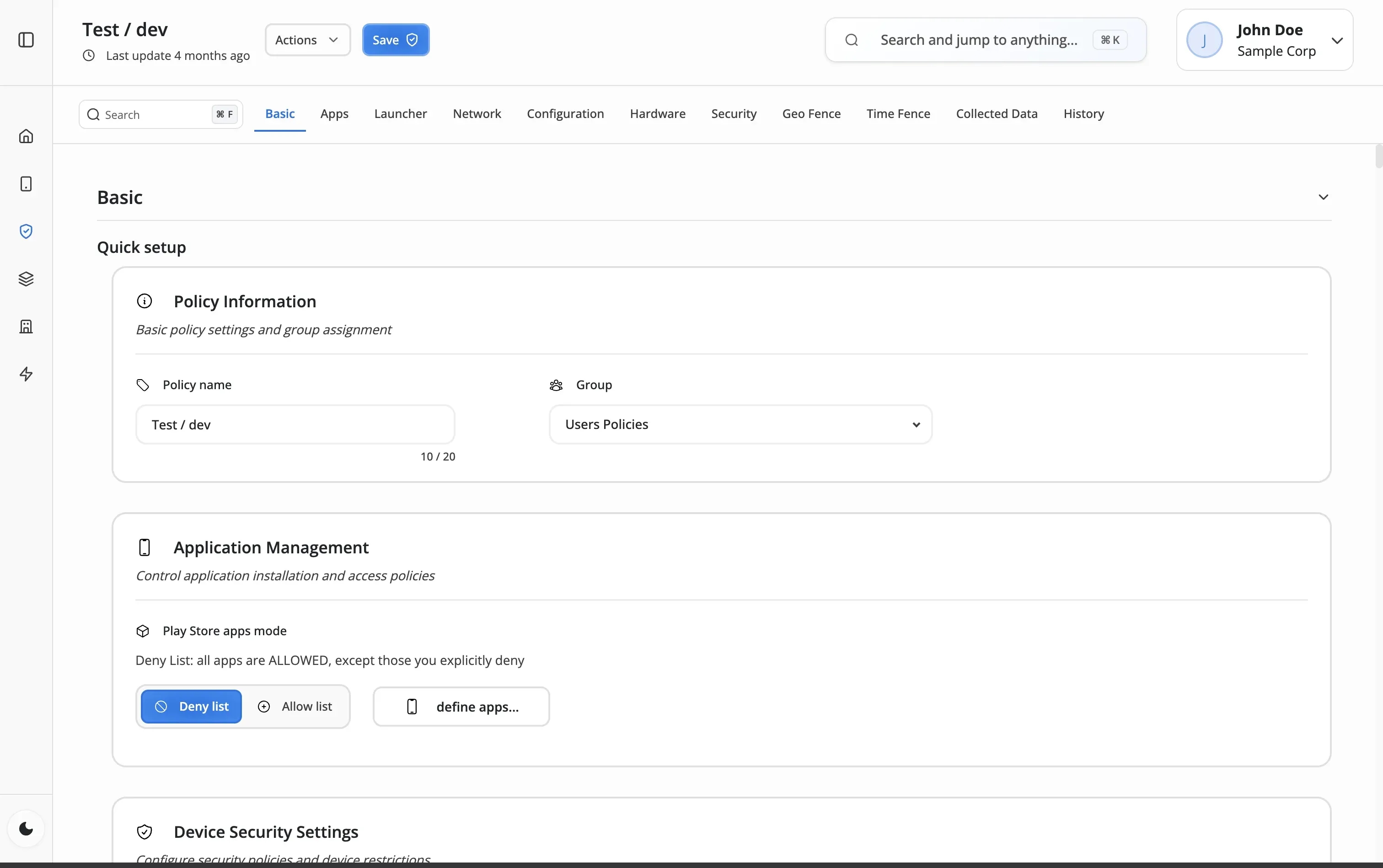Open the Geo Fence tab
This screenshot has height=868, width=1383.
811,114
